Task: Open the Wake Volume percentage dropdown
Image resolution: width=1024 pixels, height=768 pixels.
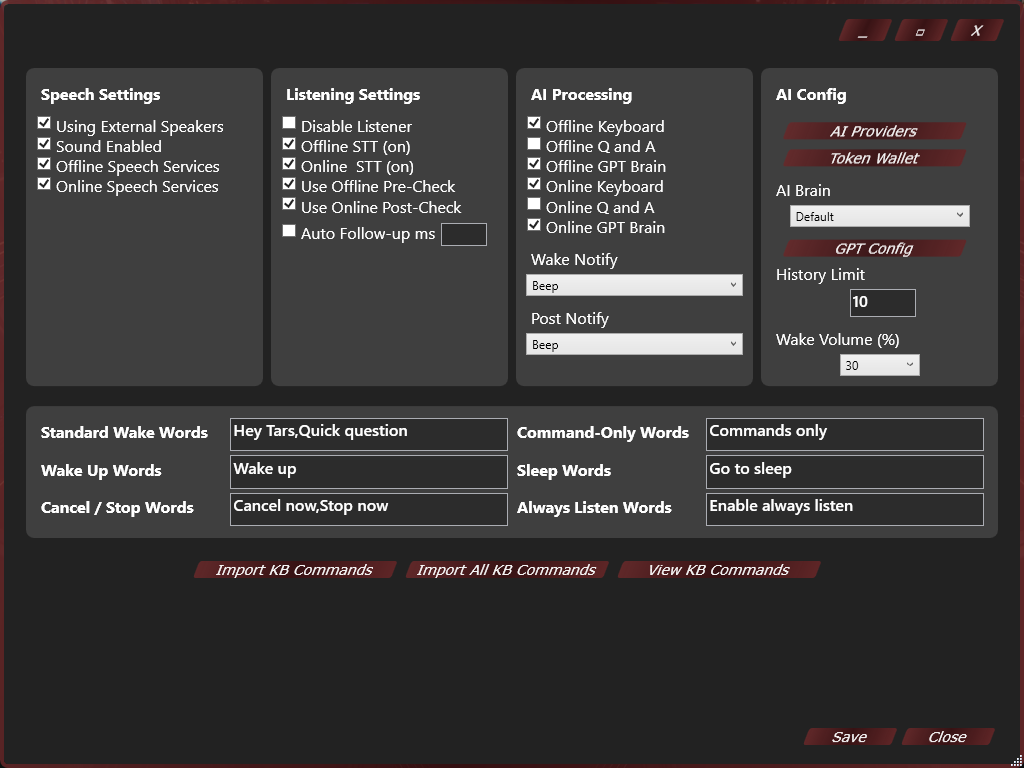Action: pyautogui.click(x=879, y=365)
